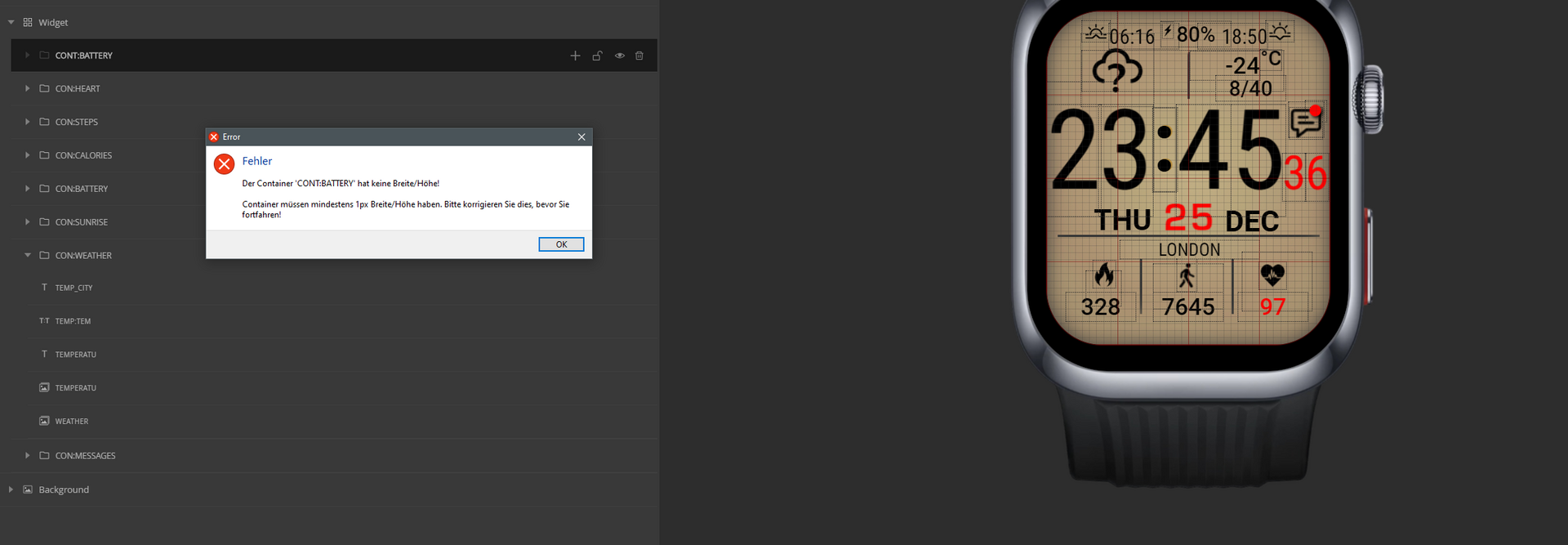Click the Widget grid icon
1568x545 pixels.
(x=28, y=22)
